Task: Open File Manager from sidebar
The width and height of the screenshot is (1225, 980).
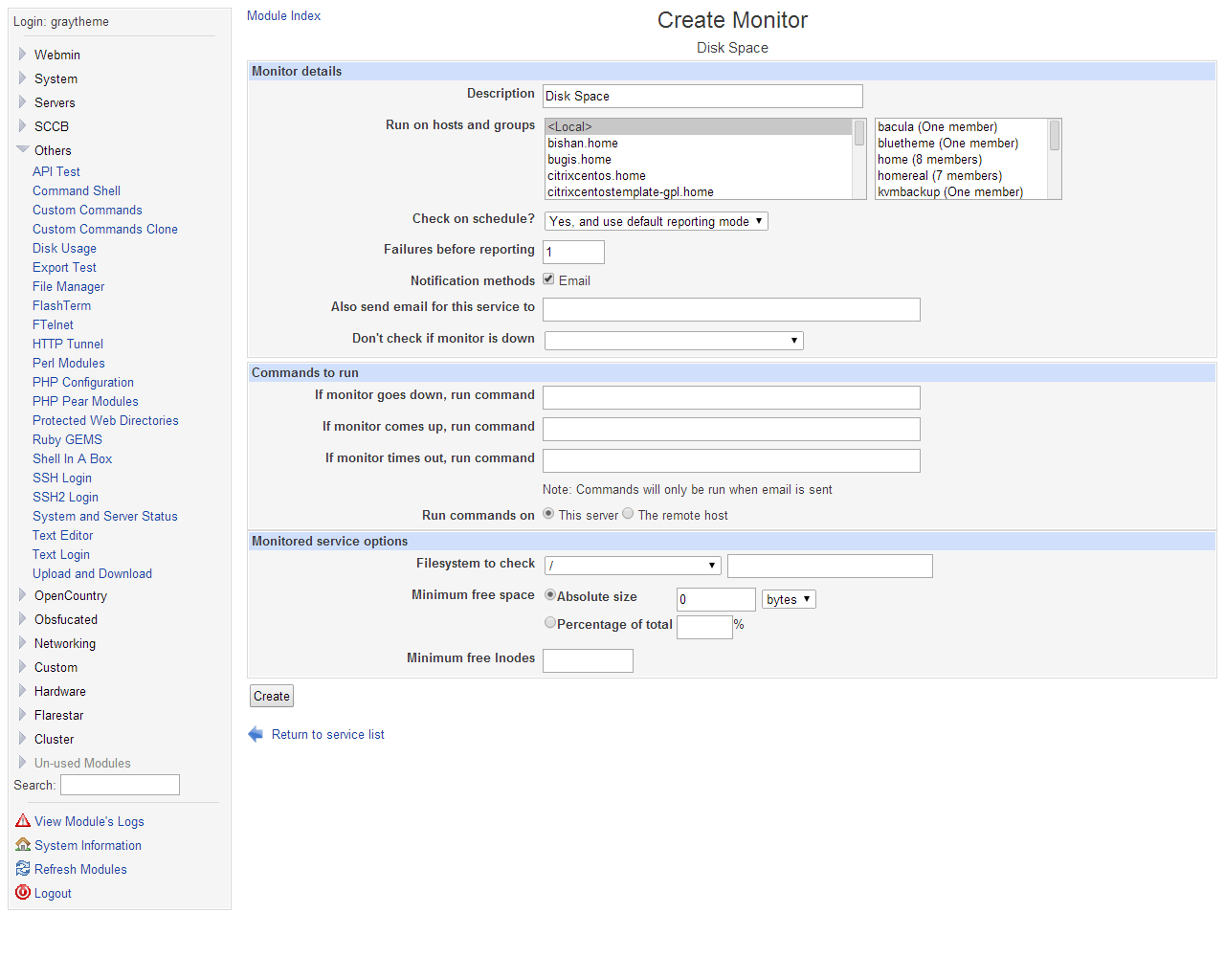Action: tap(68, 286)
